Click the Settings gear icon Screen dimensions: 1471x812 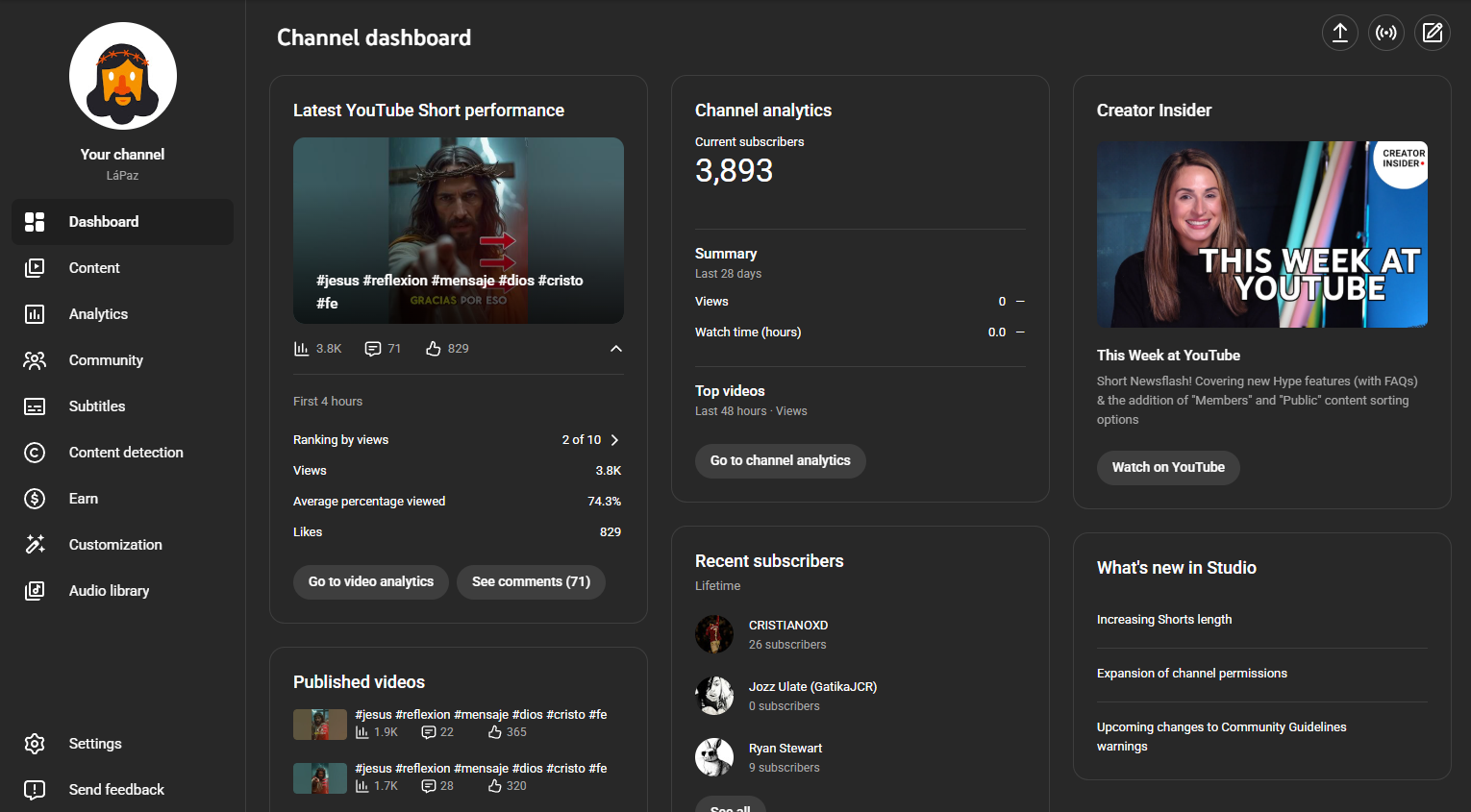(35, 744)
